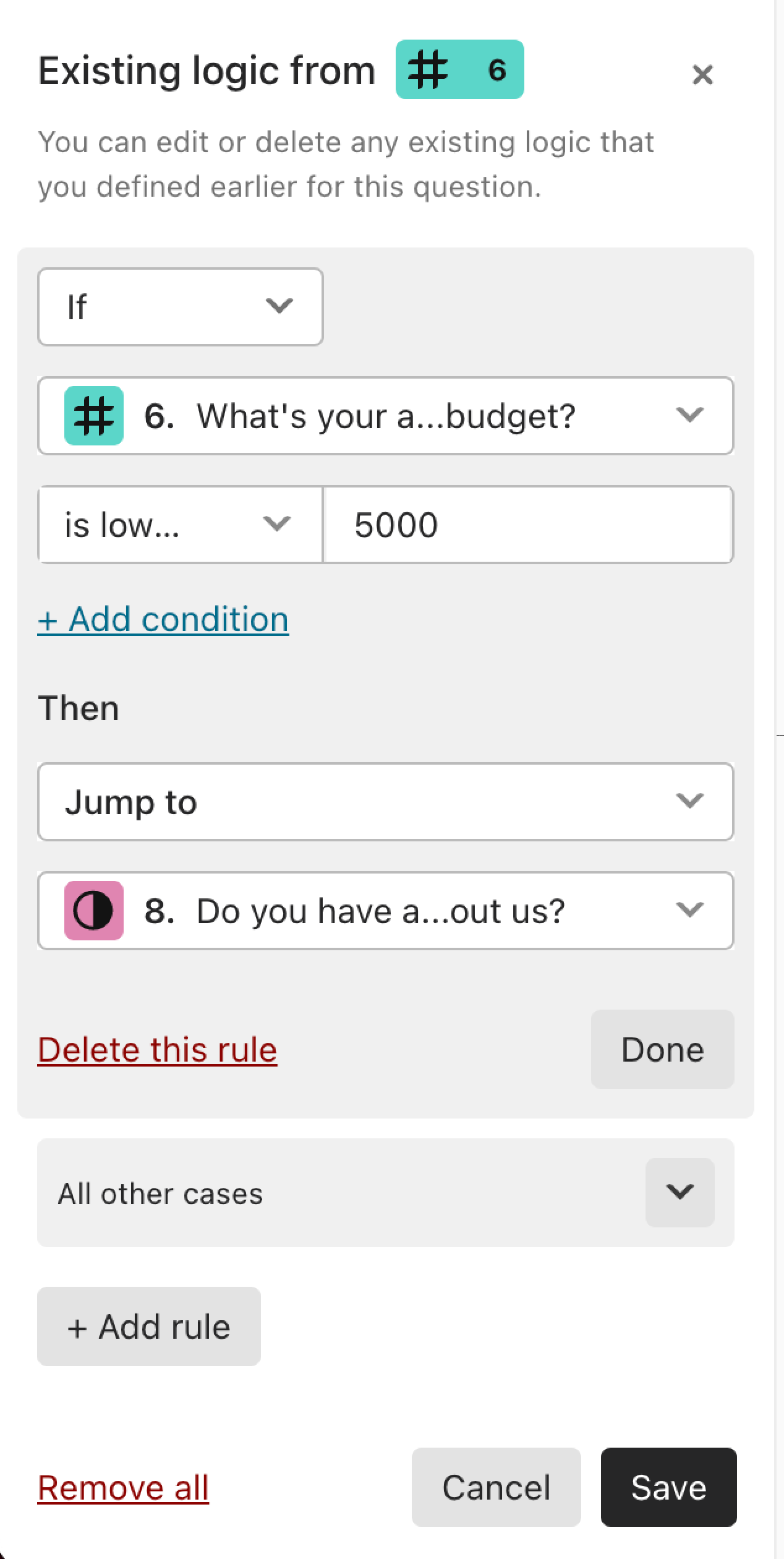
Task: Click into the 5000 value field
Action: (529, 525)
